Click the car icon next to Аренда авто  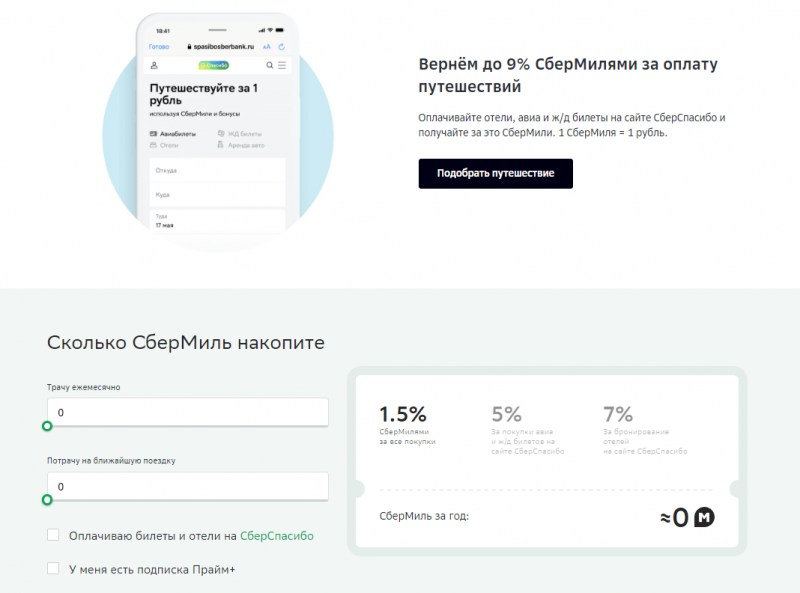point(221,146)
